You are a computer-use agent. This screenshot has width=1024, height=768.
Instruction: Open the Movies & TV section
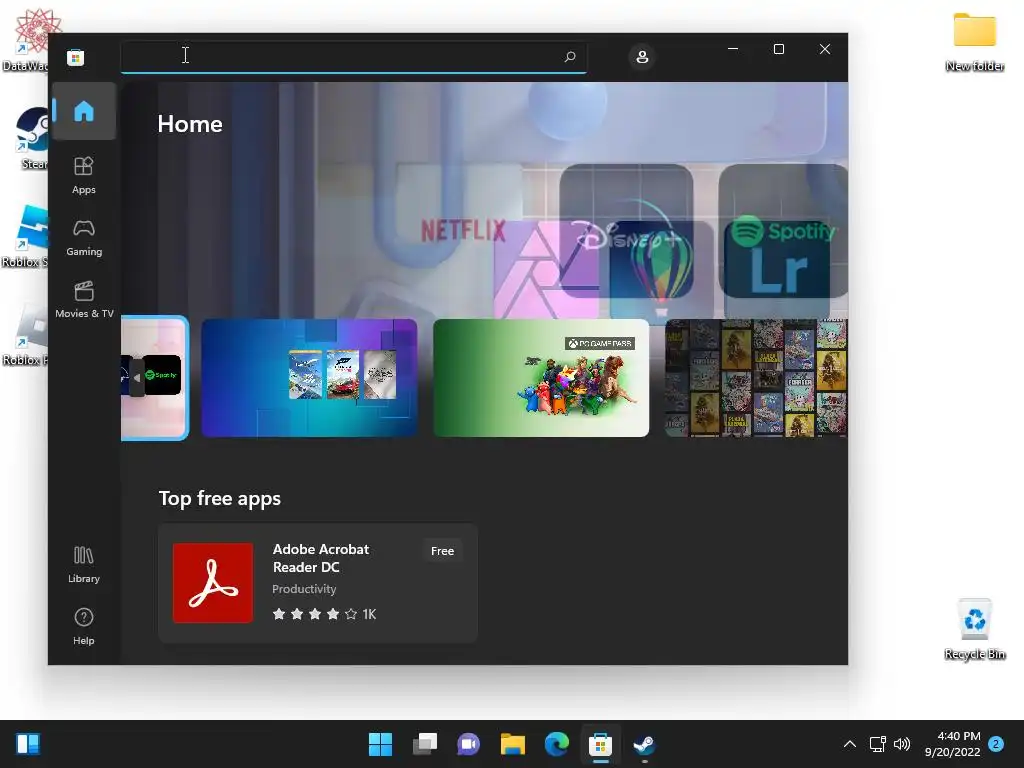[84, 300]
